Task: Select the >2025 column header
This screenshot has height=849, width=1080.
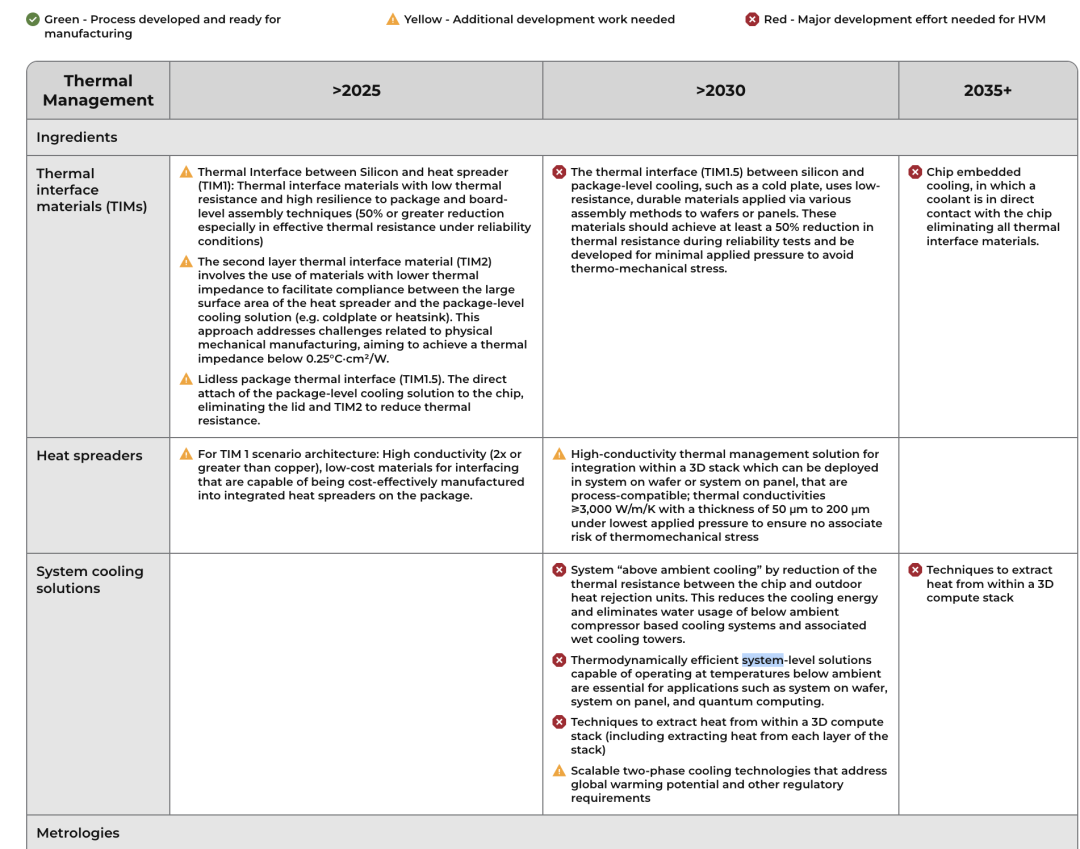Action: (356, 90)
